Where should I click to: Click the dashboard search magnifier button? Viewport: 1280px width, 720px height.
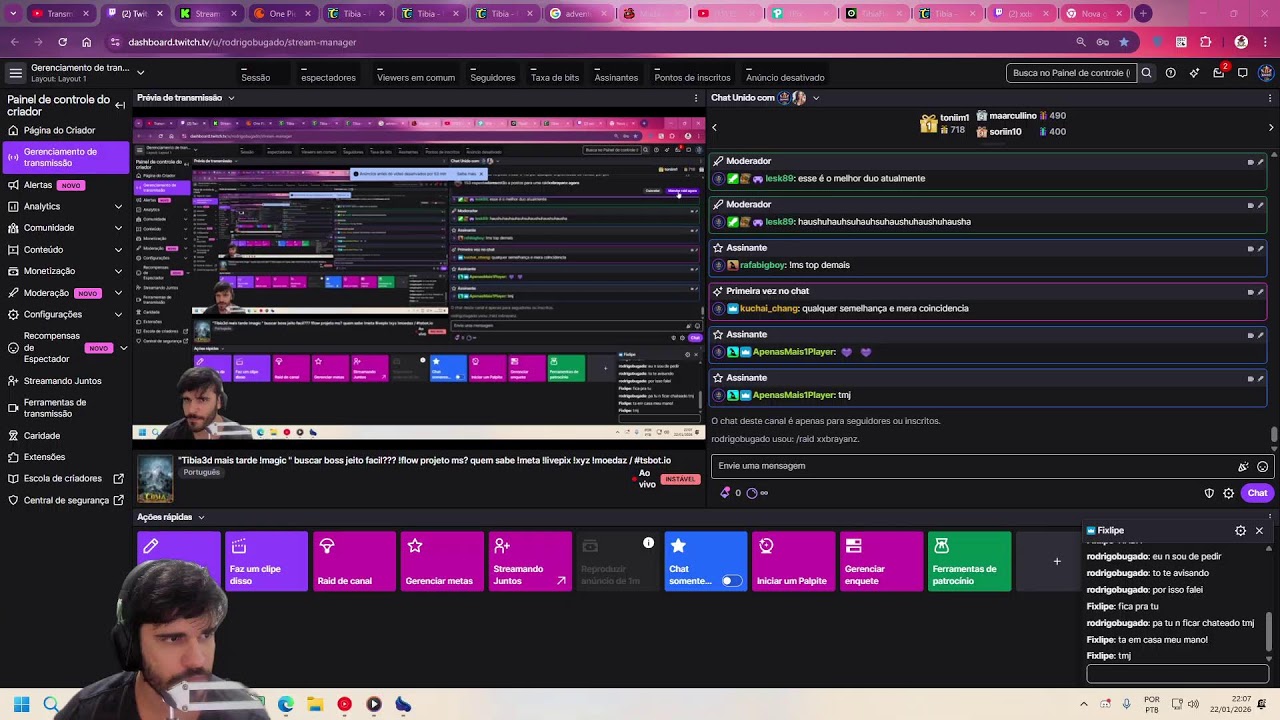[1147, 73]
